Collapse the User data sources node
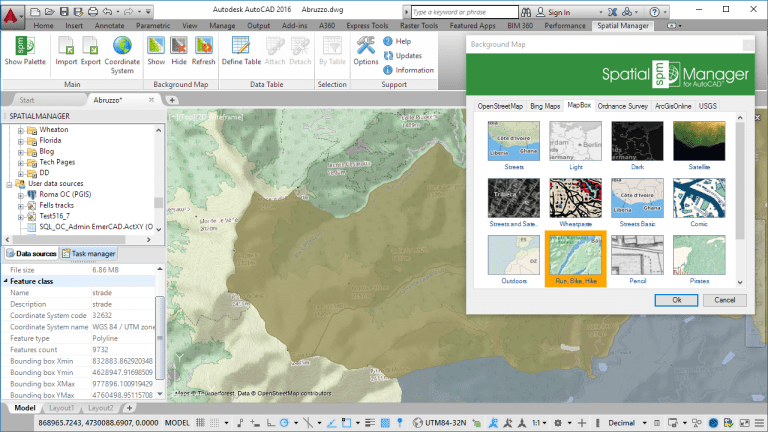The height and width of the screenshot is (432, 768). click(x=9, y=184)
